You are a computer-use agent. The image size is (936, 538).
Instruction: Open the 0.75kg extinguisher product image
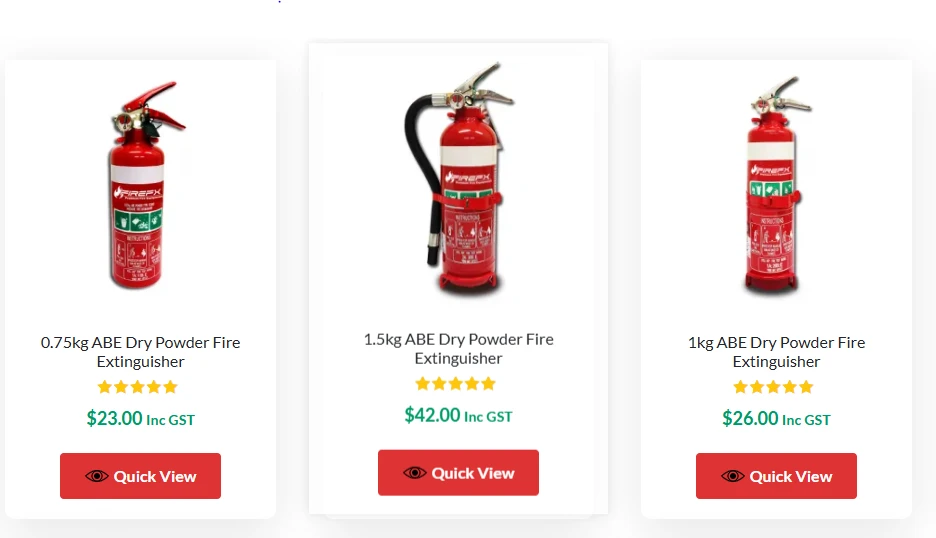[x=141, y=185]
